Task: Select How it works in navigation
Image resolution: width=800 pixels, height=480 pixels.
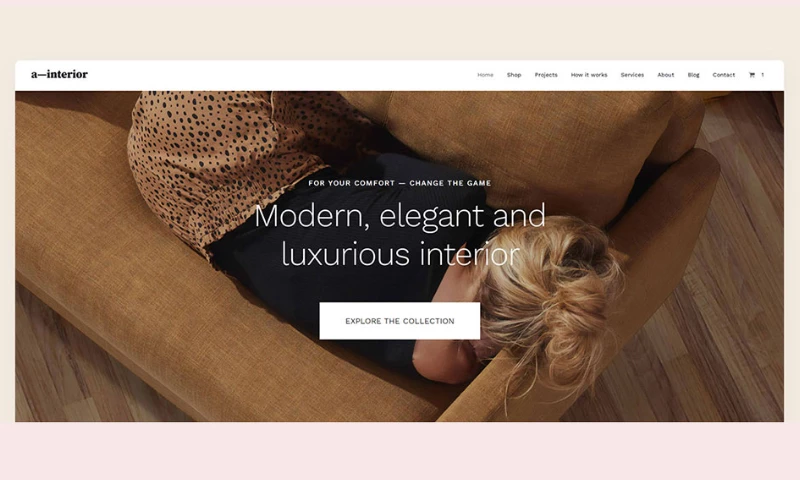Action: 589,75
